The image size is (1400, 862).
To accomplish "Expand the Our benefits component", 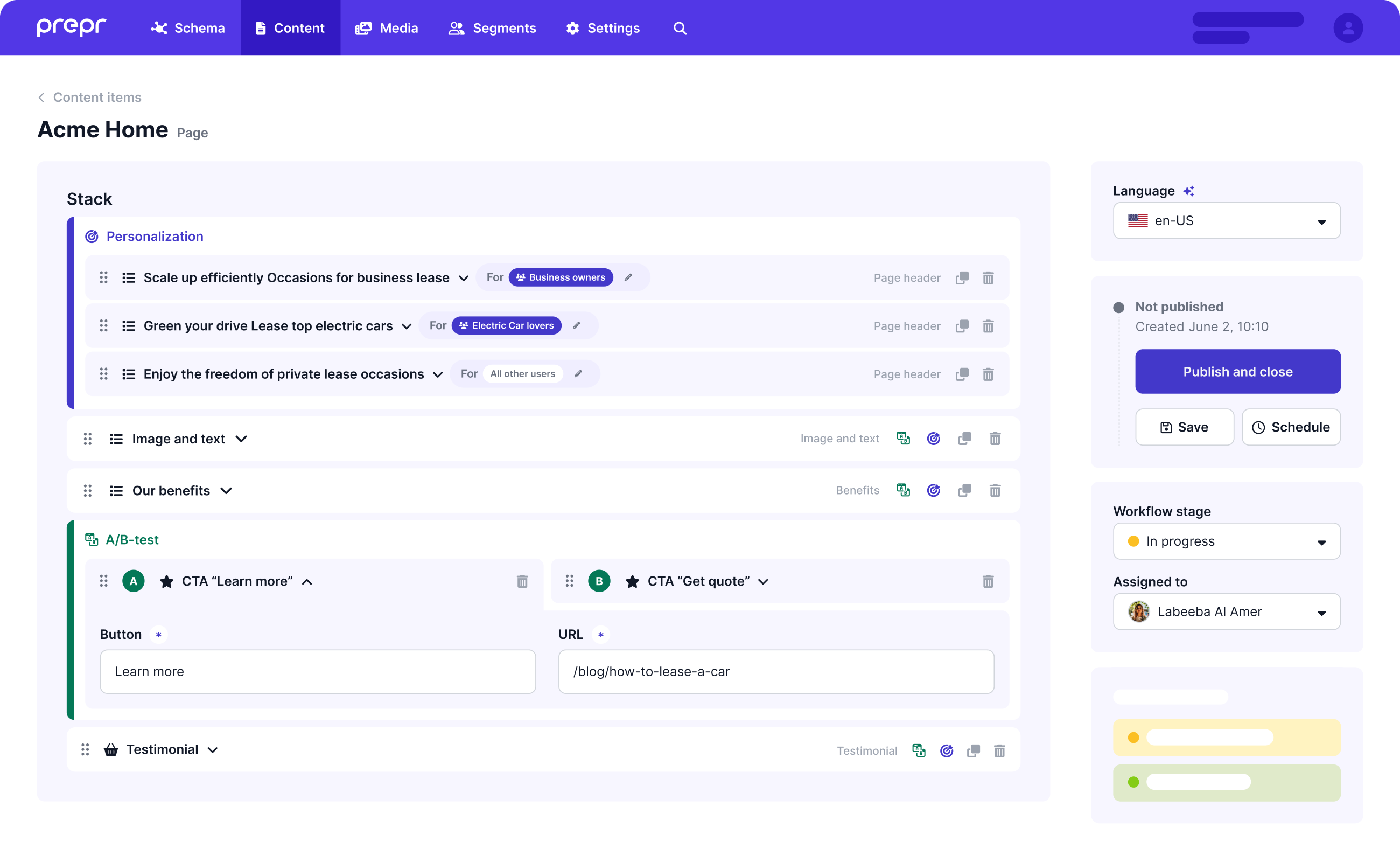I will [226, 490].
